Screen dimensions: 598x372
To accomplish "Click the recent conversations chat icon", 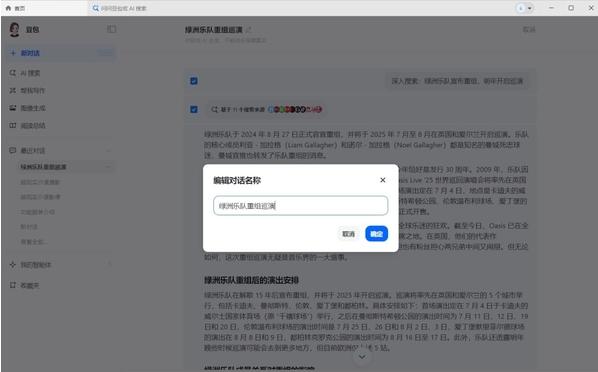I will (x=13, y=150).
